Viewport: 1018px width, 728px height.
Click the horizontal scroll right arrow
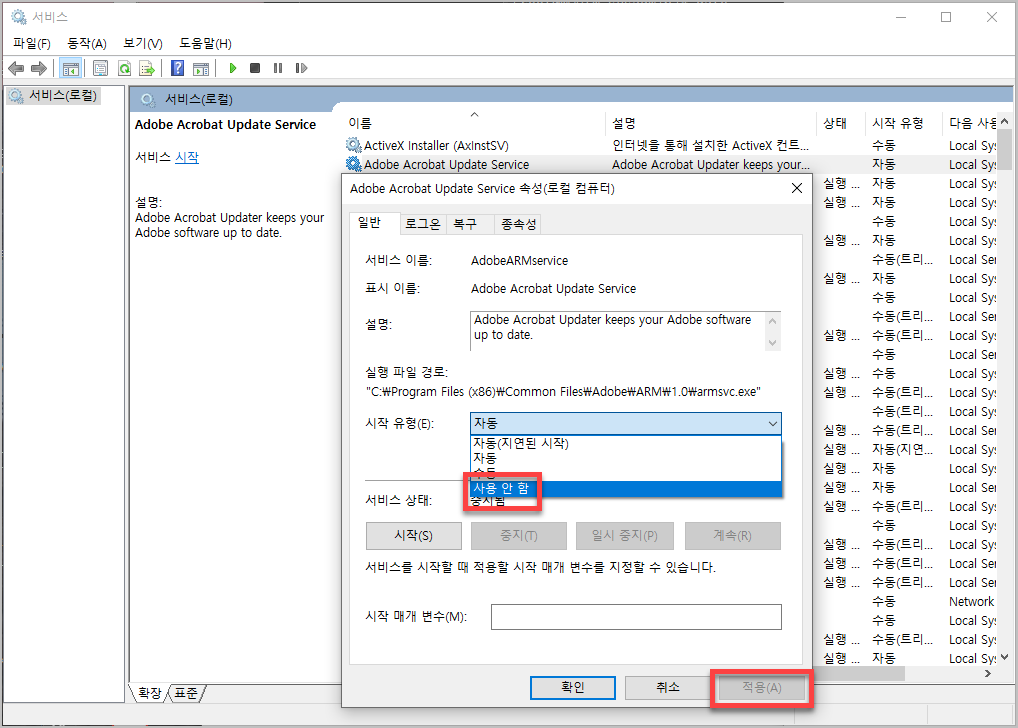tap(987, 673)
